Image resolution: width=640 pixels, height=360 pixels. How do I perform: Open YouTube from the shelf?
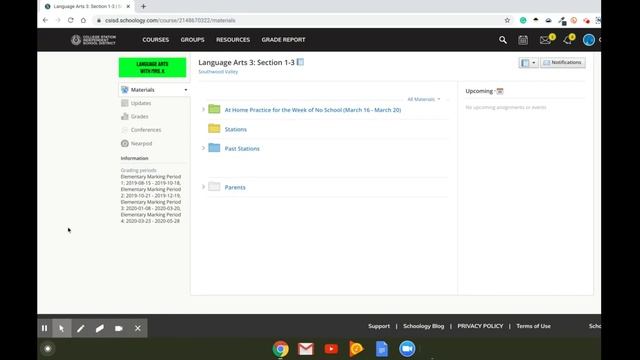[331, 349]
